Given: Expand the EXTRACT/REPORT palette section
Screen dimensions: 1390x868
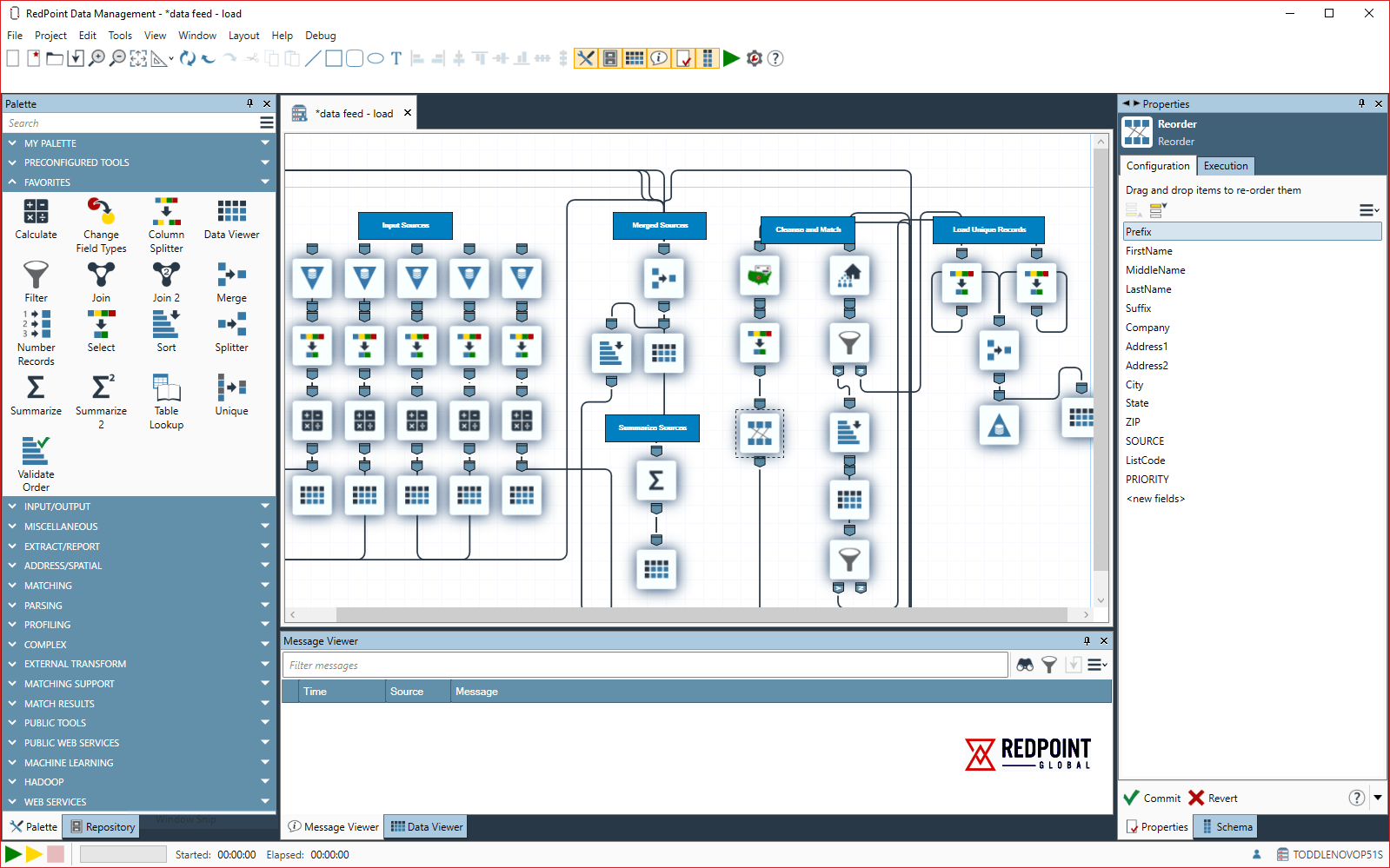Looking at the screenshot, I should [x=138, y=547].
